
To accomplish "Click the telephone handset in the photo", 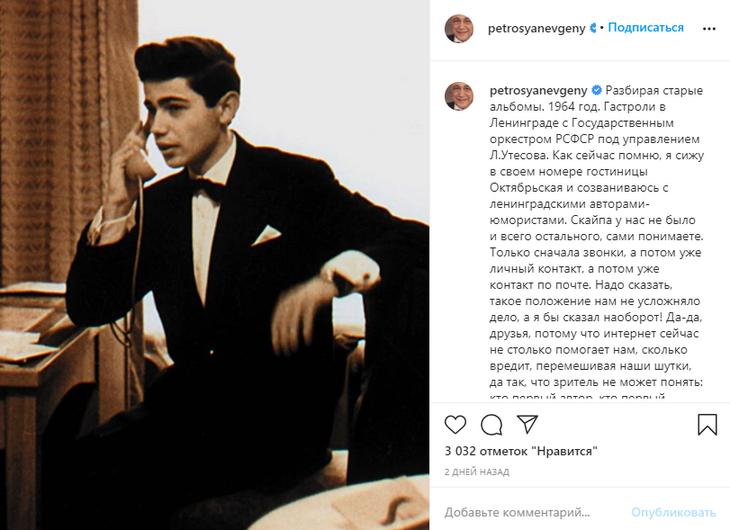I will coord(140,151).
